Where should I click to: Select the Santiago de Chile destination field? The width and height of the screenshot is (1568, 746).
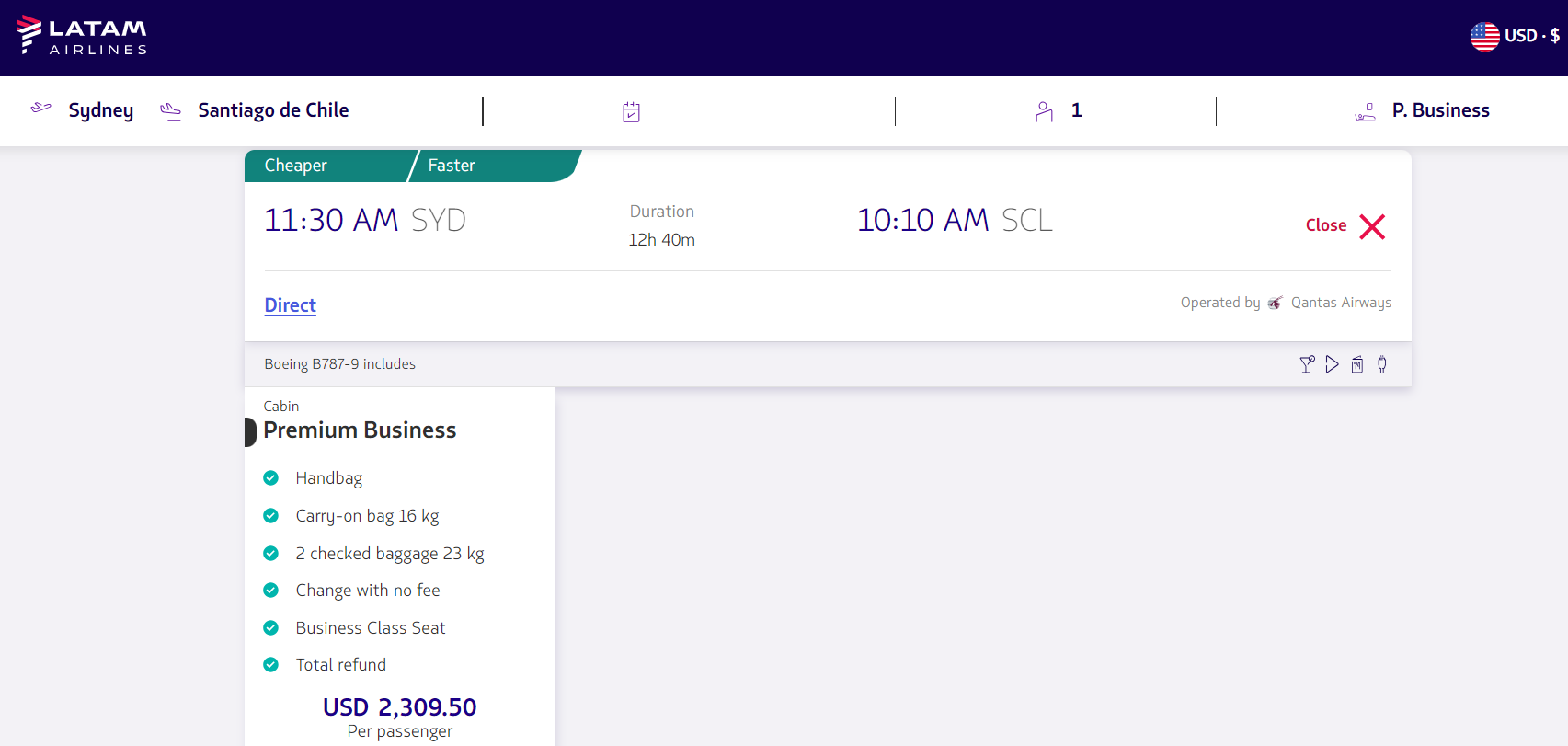(273, 110)
